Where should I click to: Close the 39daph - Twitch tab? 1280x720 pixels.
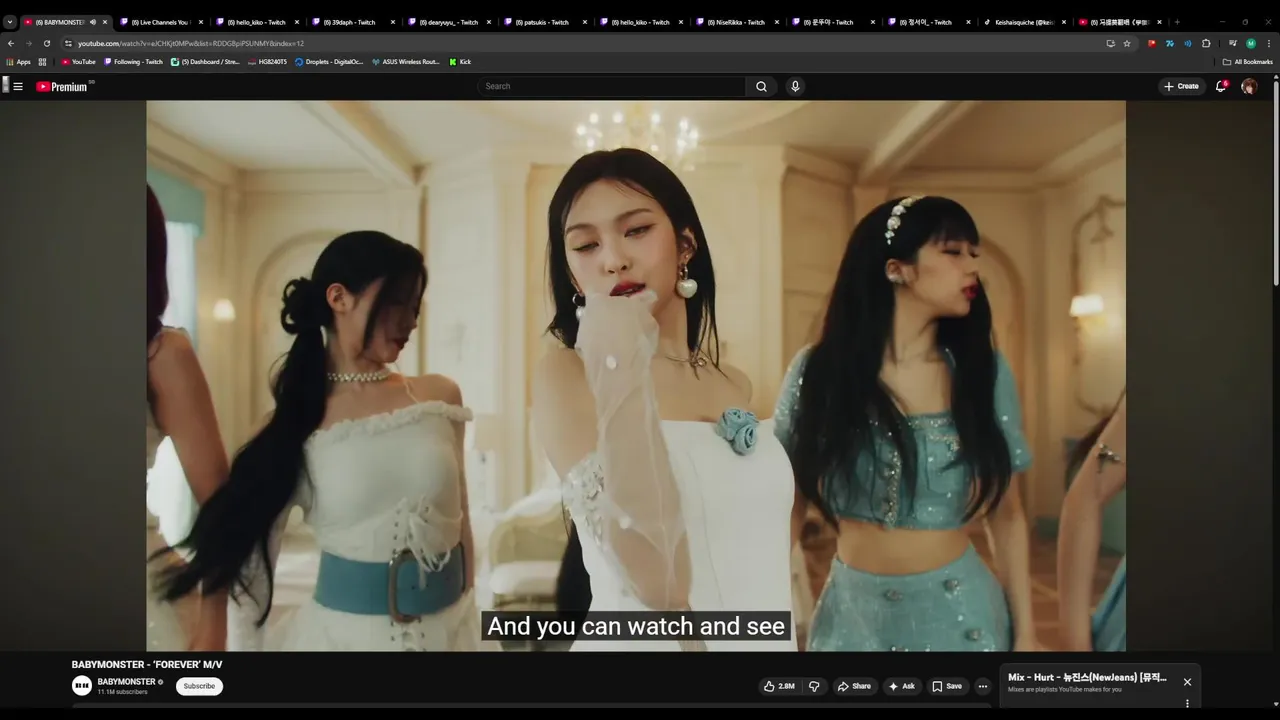(x=392, y=22)
